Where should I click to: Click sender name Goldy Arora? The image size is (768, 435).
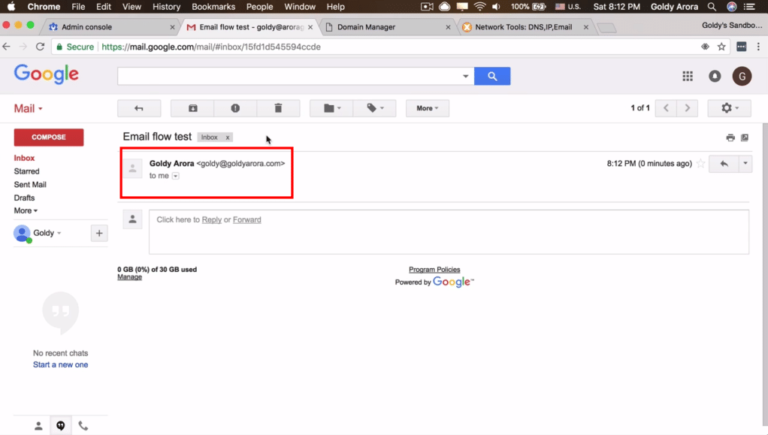coord(171,164)
